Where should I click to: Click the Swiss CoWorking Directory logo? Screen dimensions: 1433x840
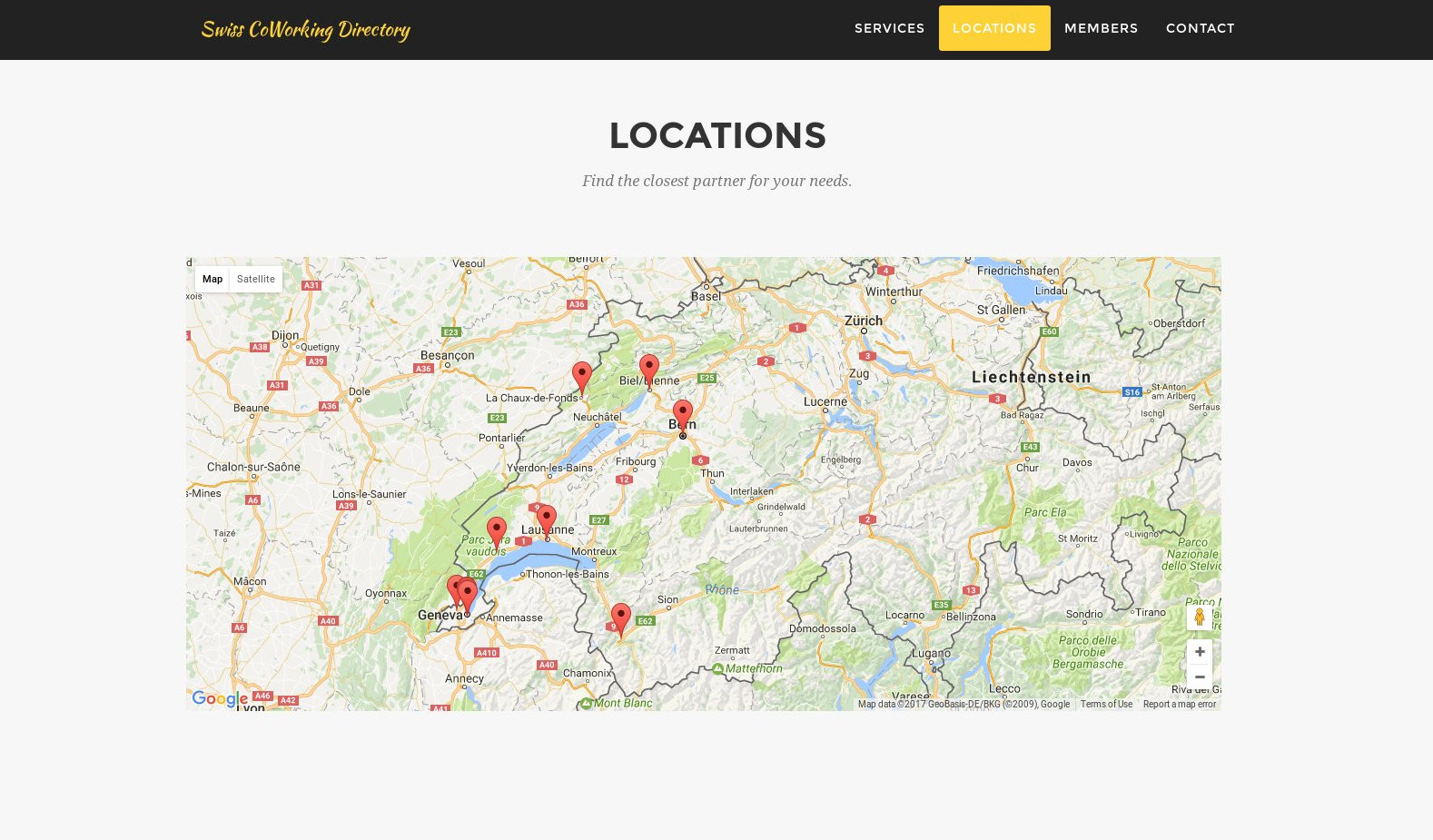coord(305,30)
